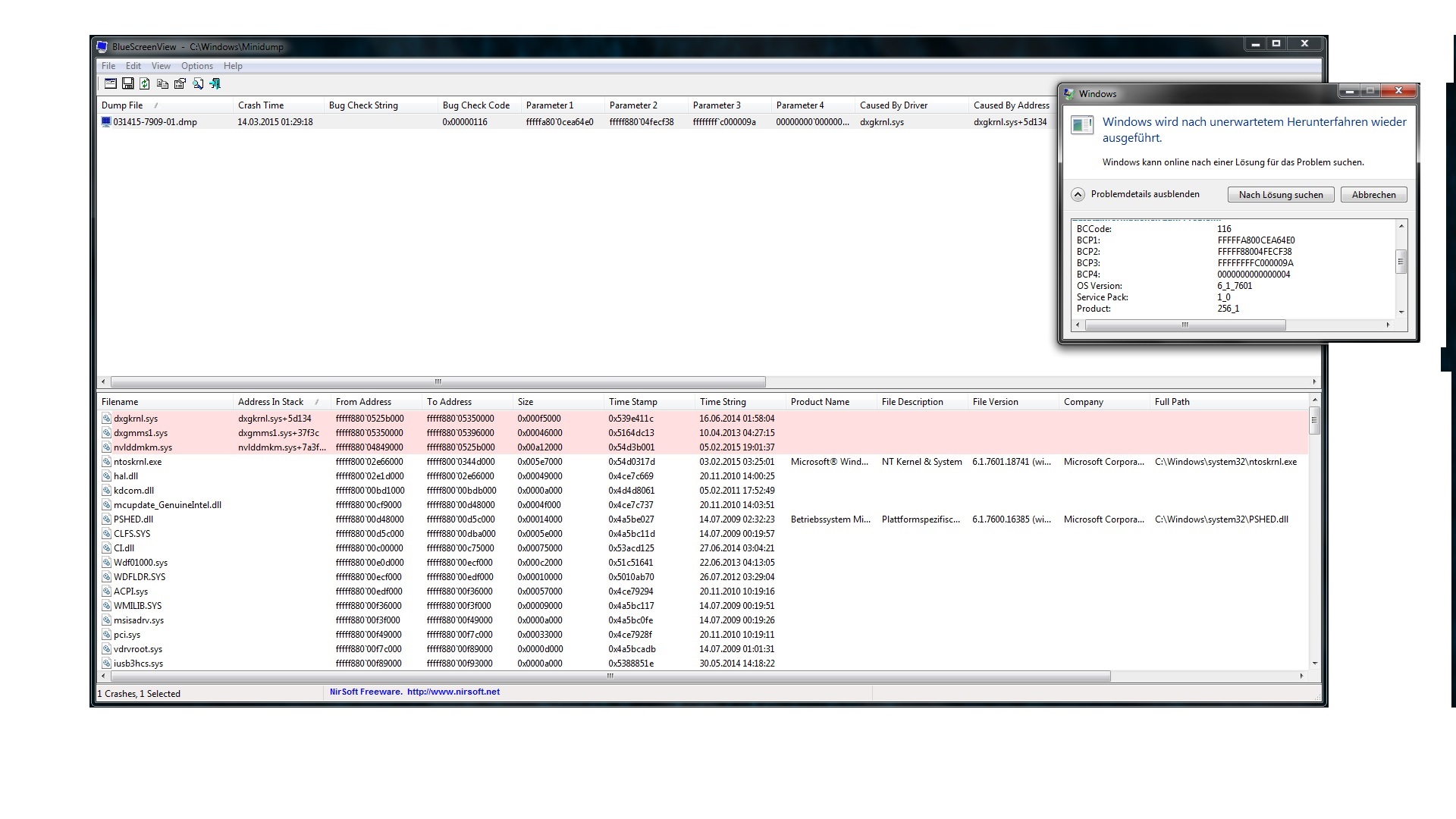Collapse Problemdetails with the chevron button
1456x819 pixels.
(x=1078, y=194)
